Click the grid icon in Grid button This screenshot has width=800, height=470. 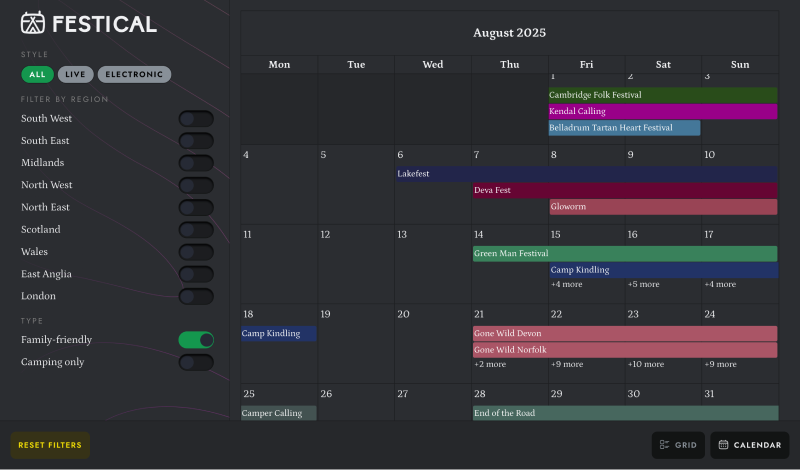click(664, 445)
